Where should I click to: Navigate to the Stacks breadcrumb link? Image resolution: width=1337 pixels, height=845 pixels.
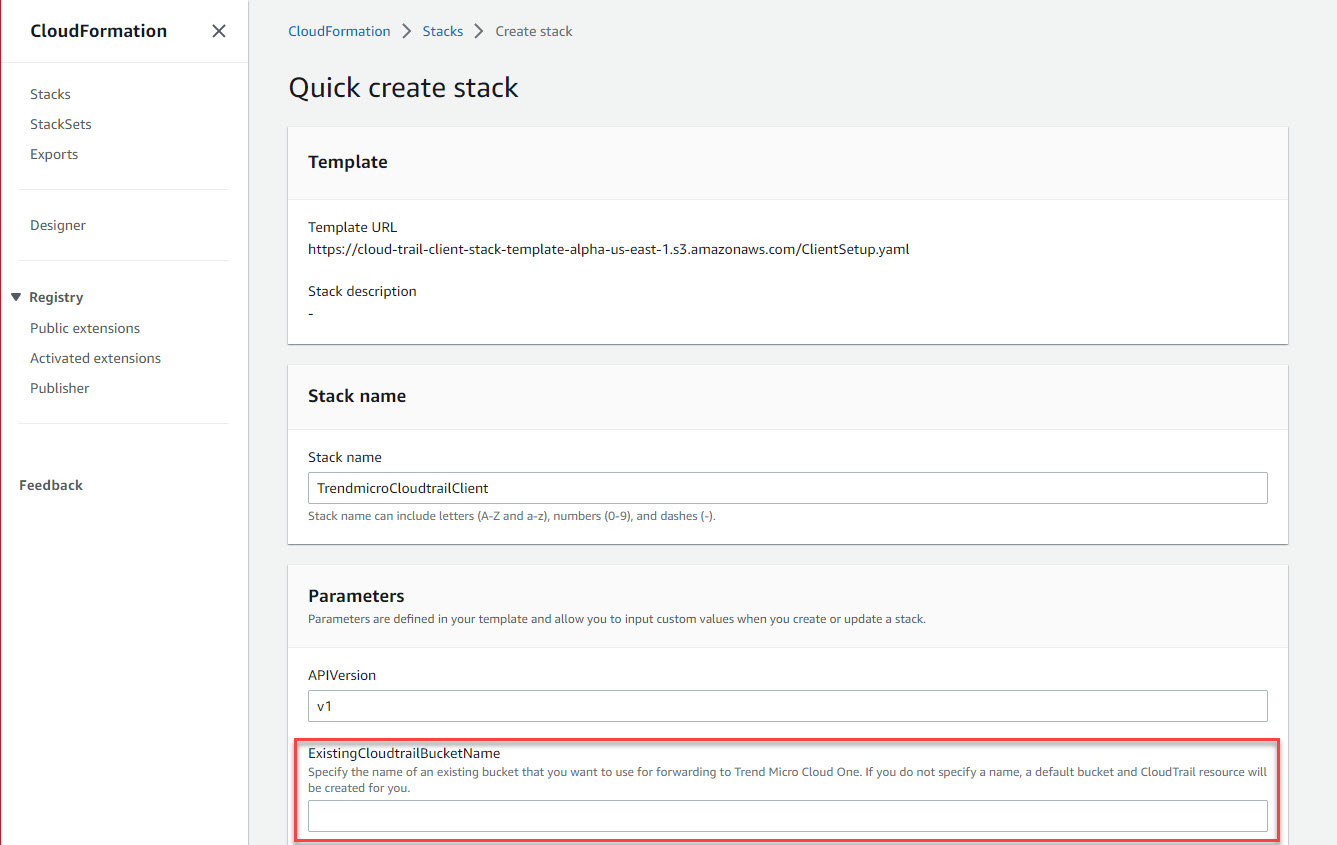coord(442,31)
